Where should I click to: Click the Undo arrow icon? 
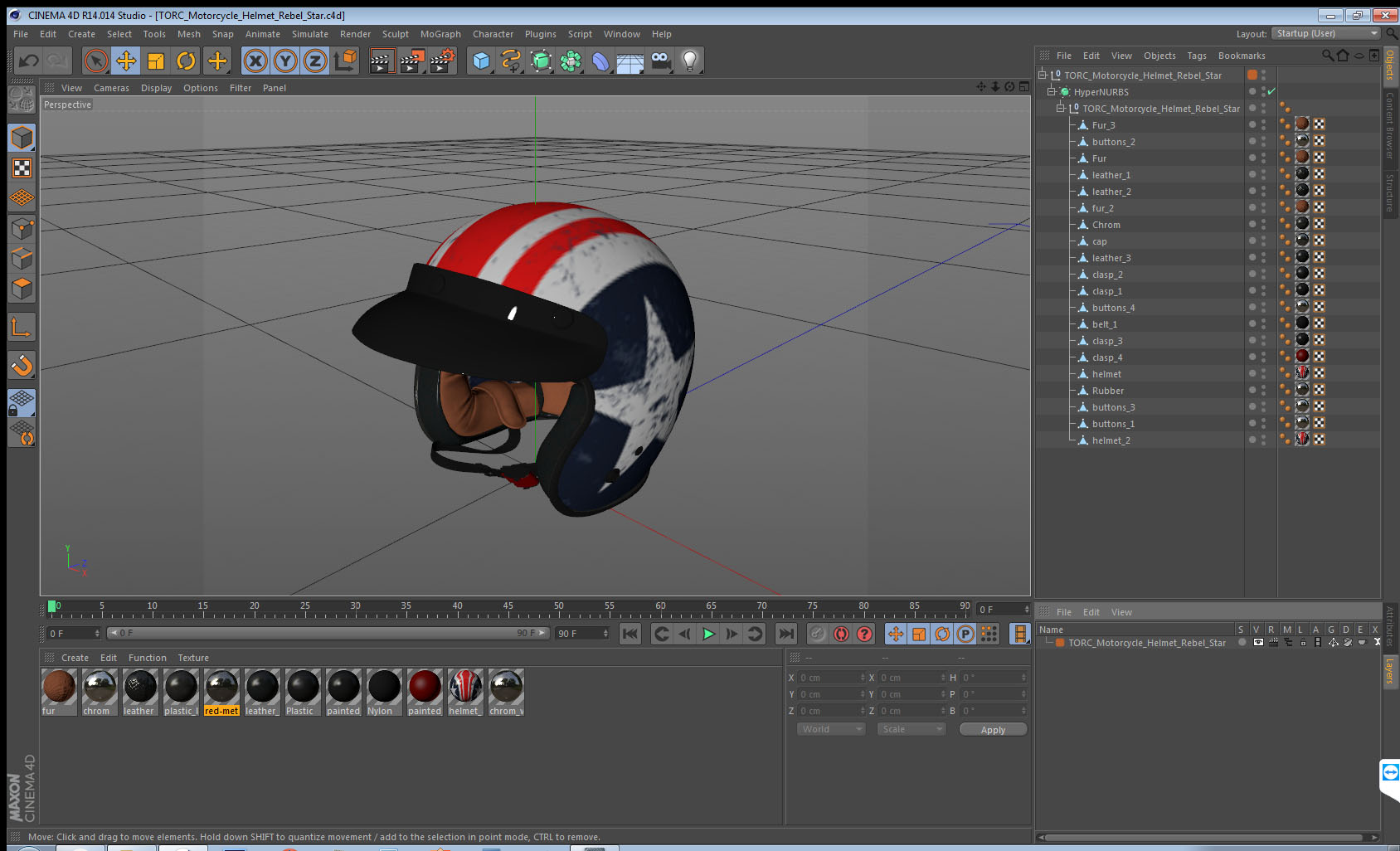[28, 61]
